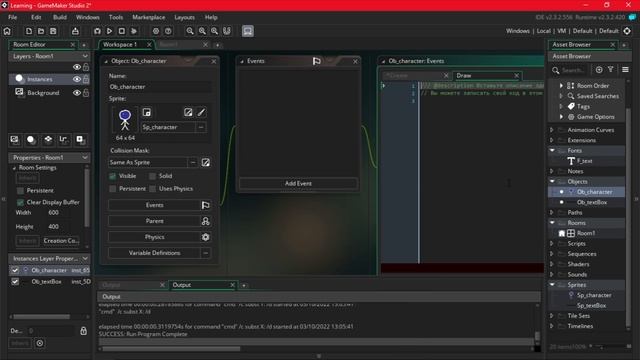This screenshot has width=640, height=360.
Task: Open the Physics button
Action: 154,237
